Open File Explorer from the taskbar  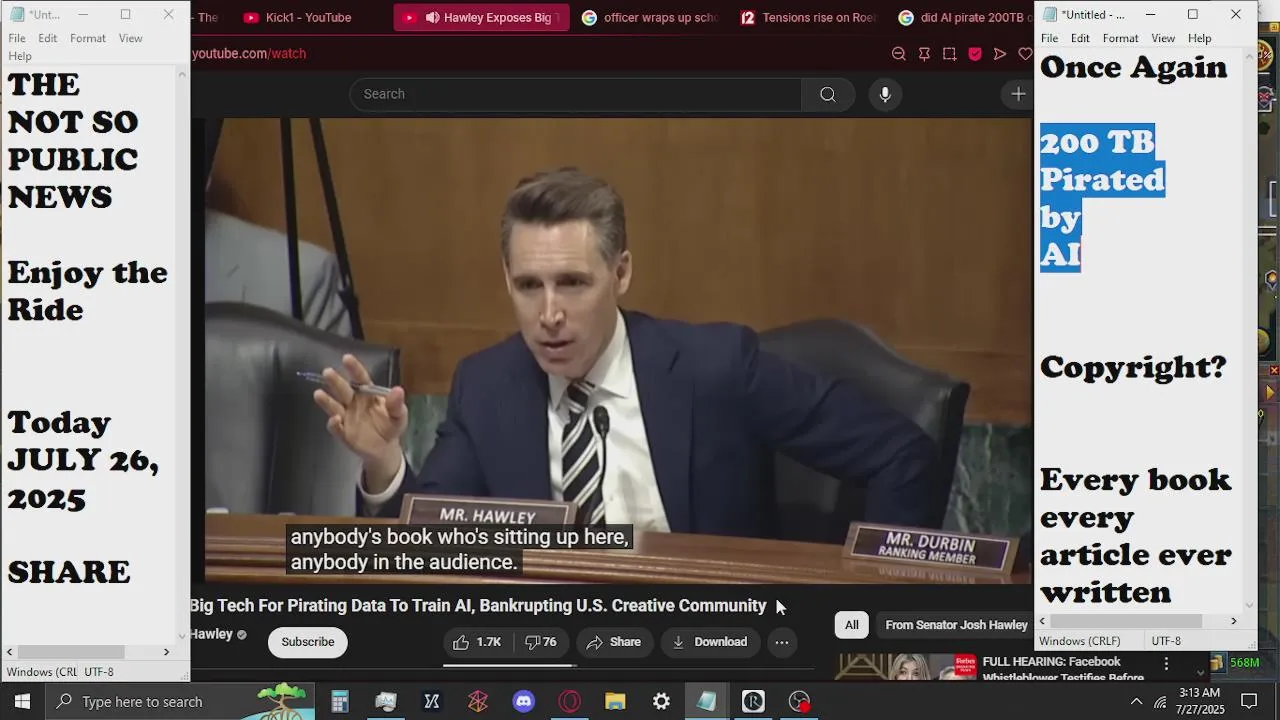point(615,702)
